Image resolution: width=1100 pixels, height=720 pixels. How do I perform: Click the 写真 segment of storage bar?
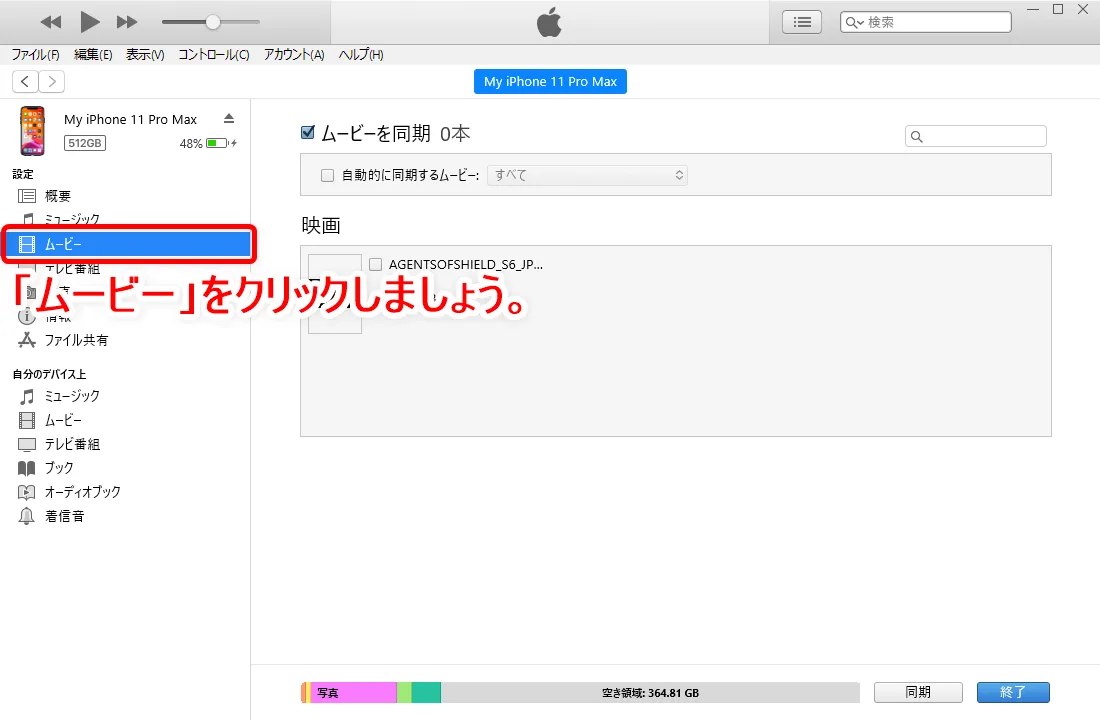tap(354, 693)
